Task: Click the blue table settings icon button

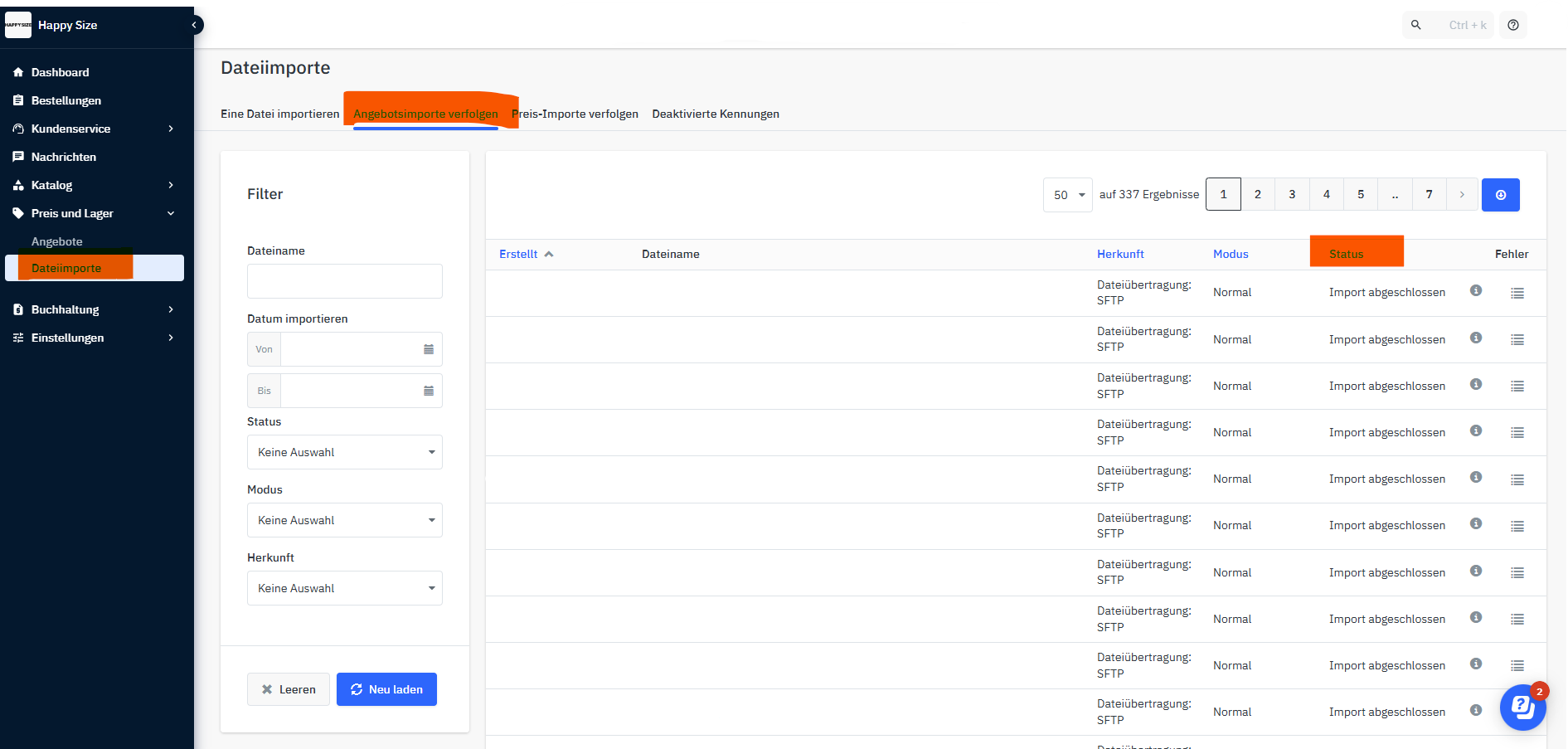Action: [1500, 195]
